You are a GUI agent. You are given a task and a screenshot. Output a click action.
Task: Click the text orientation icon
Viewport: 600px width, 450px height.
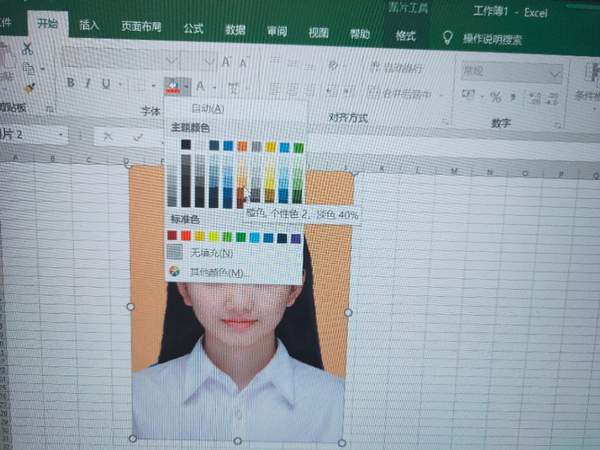333,66
